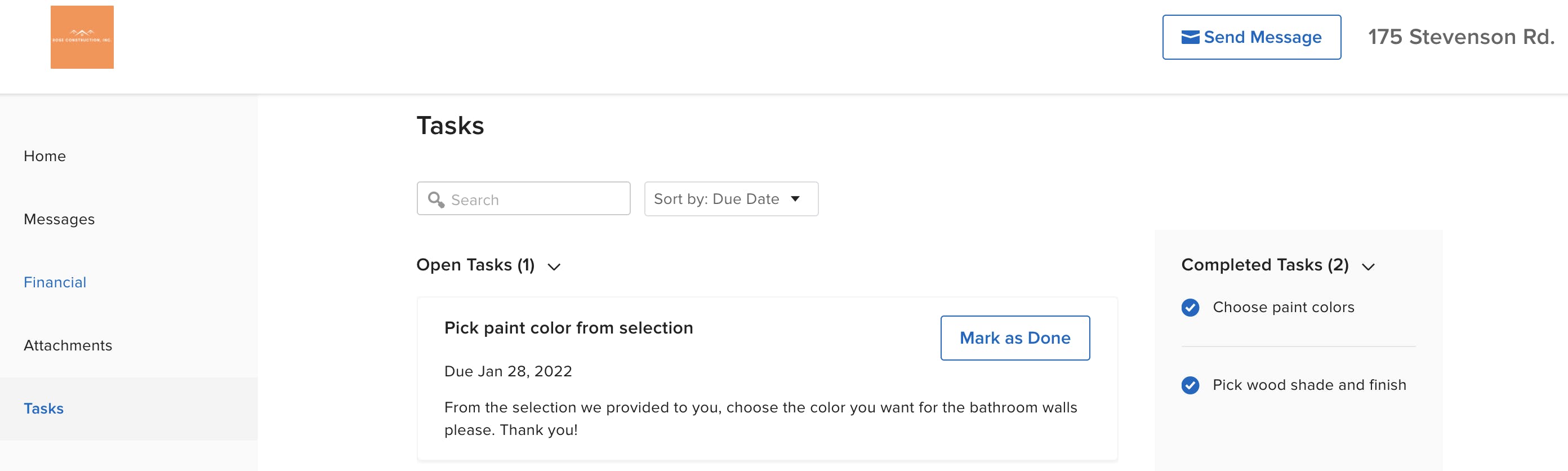The width and height of the screenshot is (1568, 471).
Task: Click the envelope icon in Send Message
Action: coord(1190,38)
